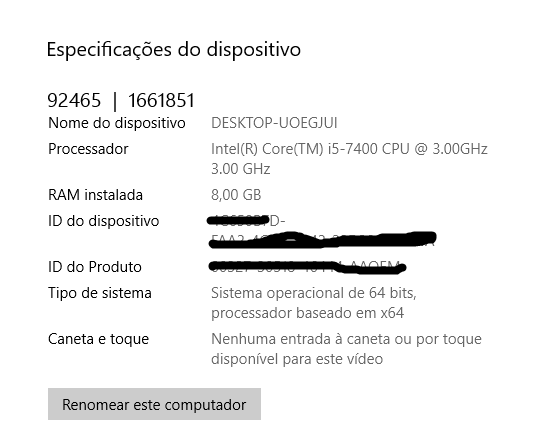Click the RAM instalada label
The image size is (548, 446).
(95, 195)
